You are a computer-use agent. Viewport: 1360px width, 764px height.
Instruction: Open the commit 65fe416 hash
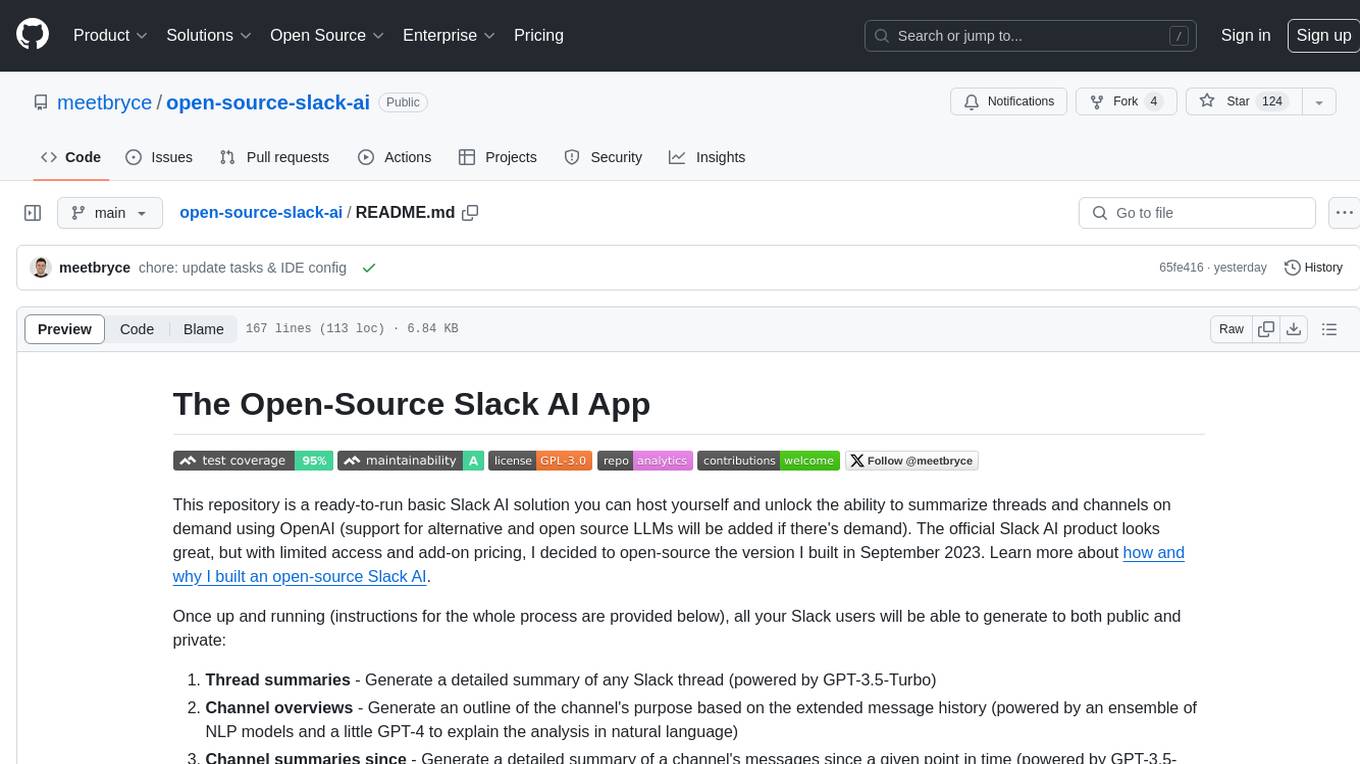[1181, 268]
